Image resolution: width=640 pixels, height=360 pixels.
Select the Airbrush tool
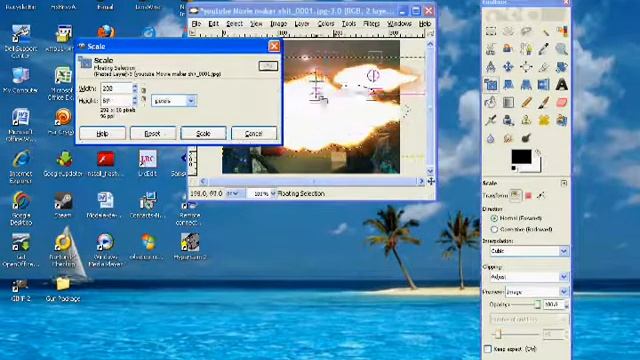coord(491,120)
